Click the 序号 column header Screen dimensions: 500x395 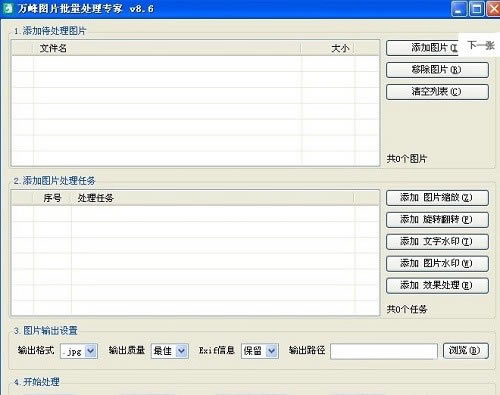click(52, 198)
